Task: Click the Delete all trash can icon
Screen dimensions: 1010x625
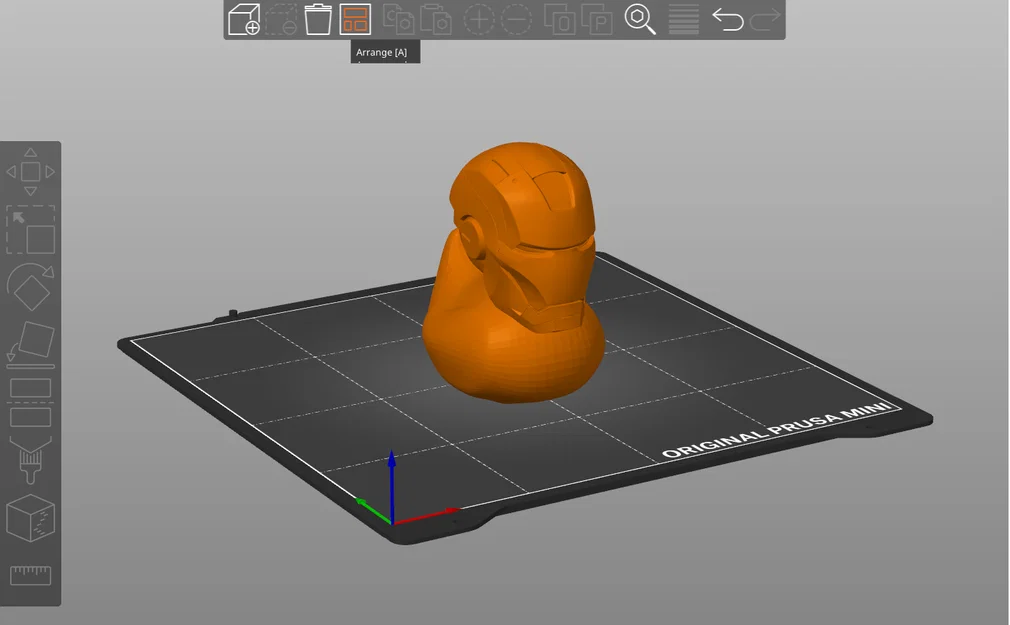Action: pos(318,19)
